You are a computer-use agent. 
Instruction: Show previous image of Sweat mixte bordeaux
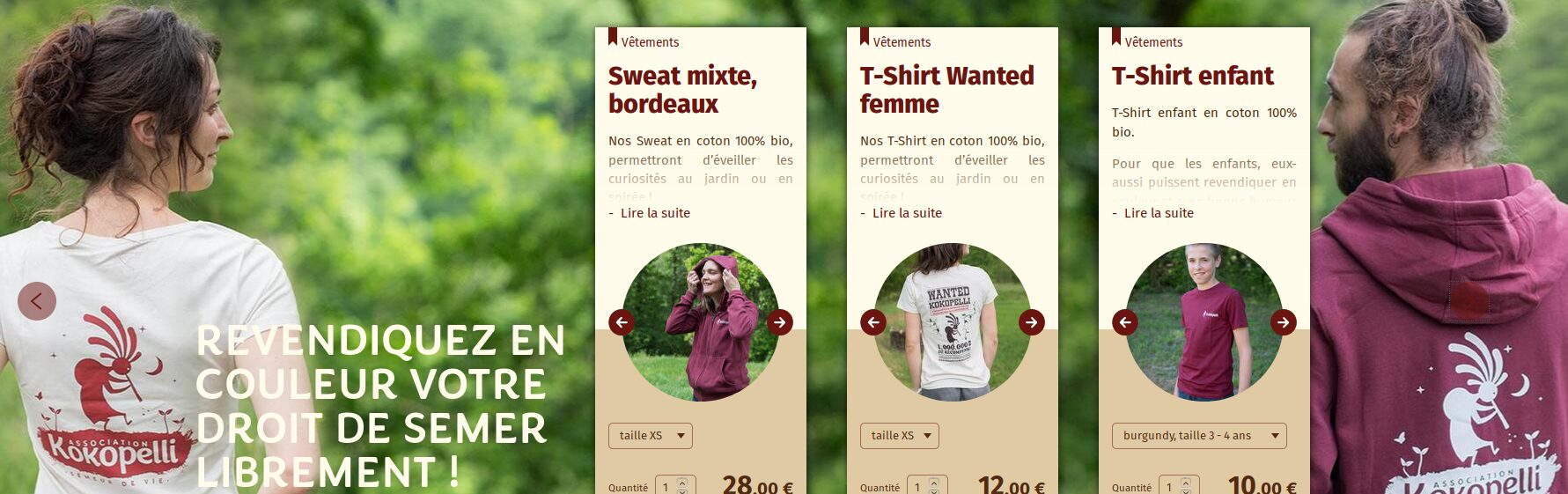pos(622,322)
